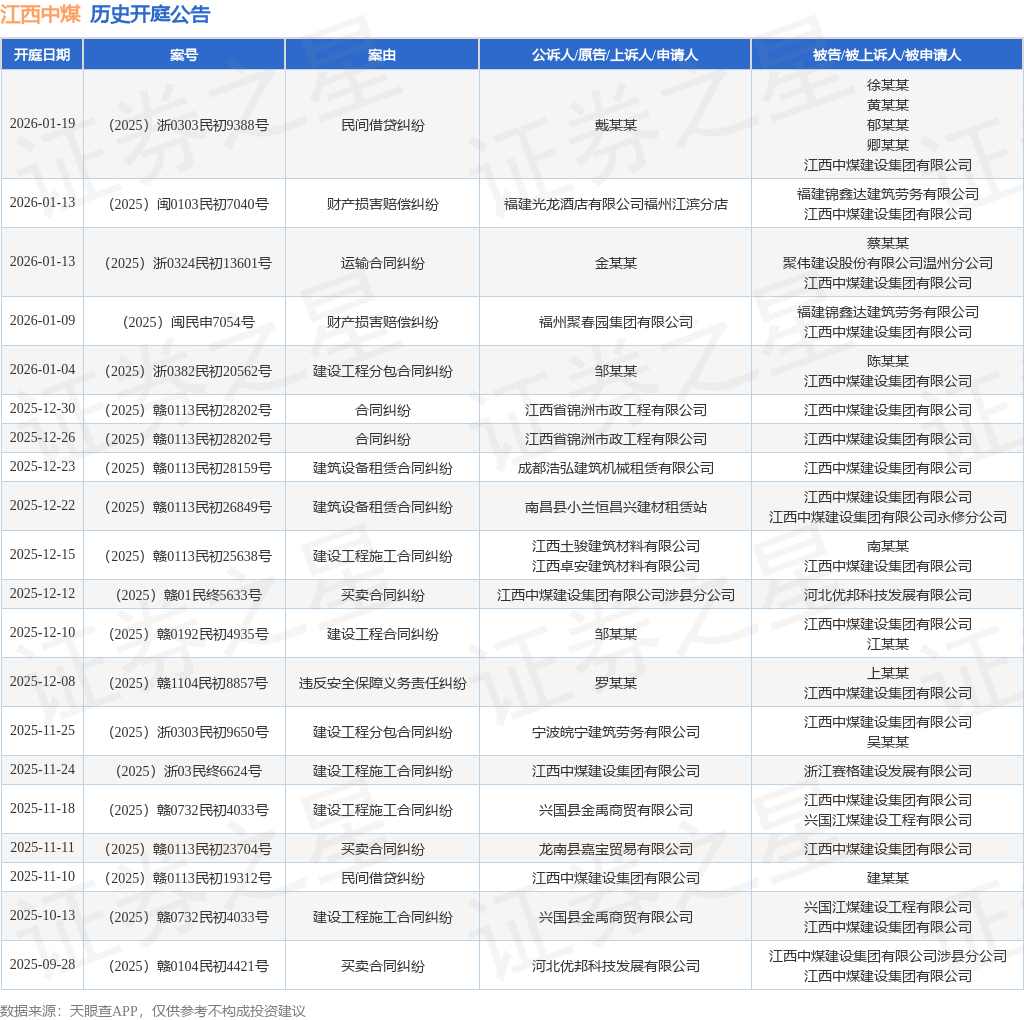This screenshot has height=1020, width=1024.
Task: Click the 违反安全保障义务责任纠纷 cell
Action: click(x=383, y=683)
